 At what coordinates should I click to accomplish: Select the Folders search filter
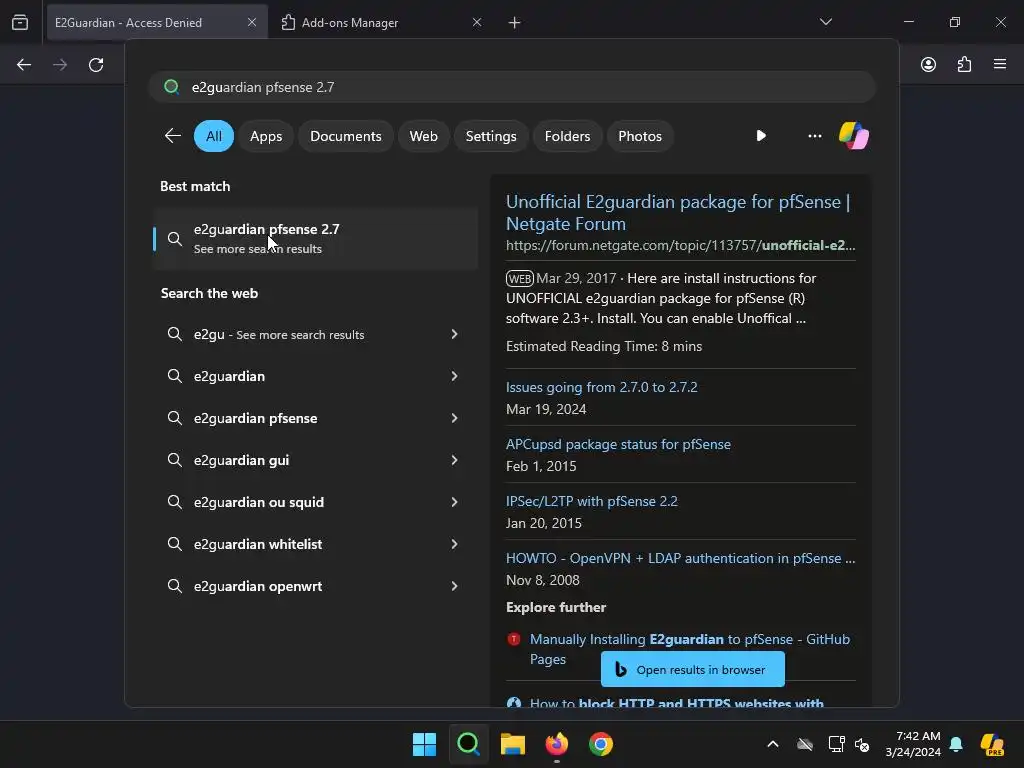point(567,136)
